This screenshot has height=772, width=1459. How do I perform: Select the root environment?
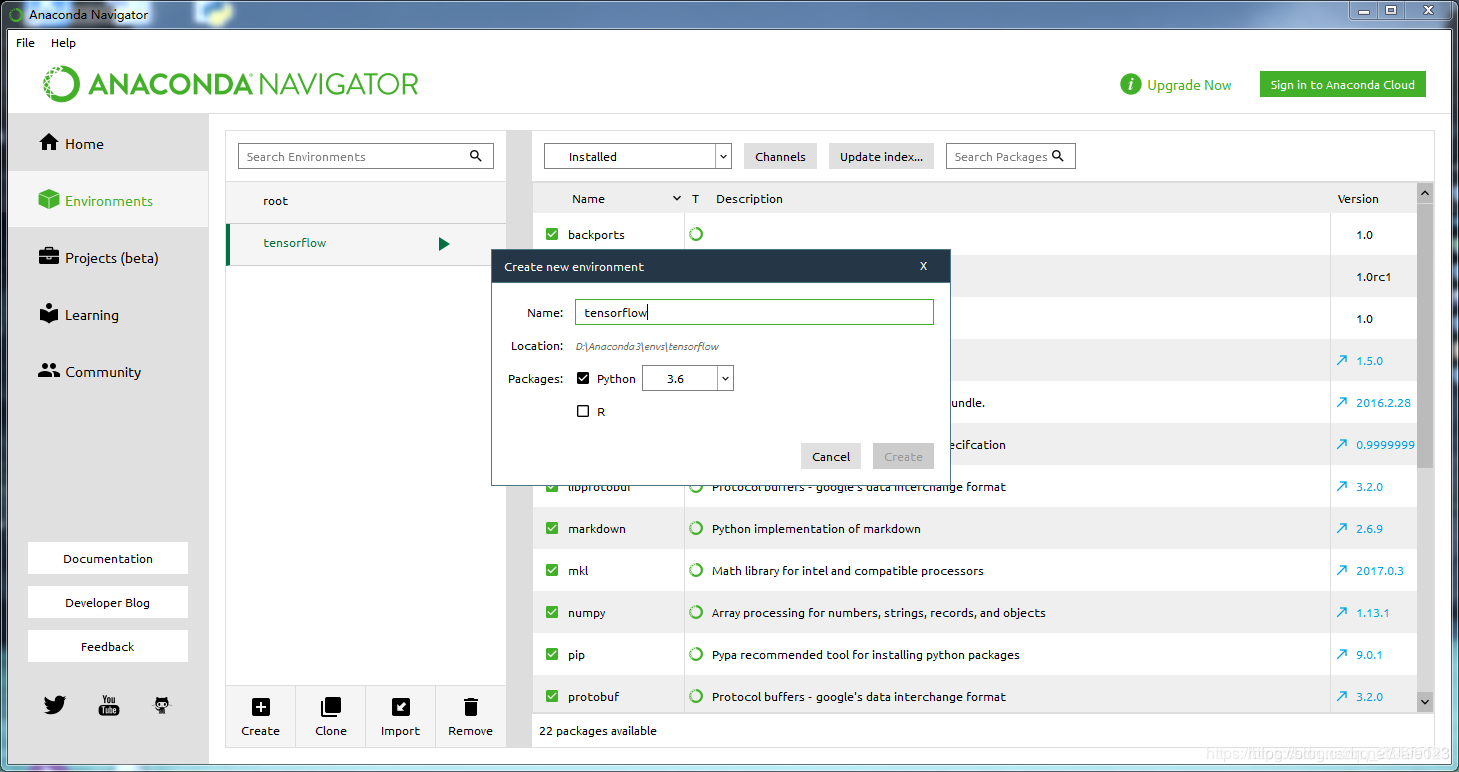366,201
